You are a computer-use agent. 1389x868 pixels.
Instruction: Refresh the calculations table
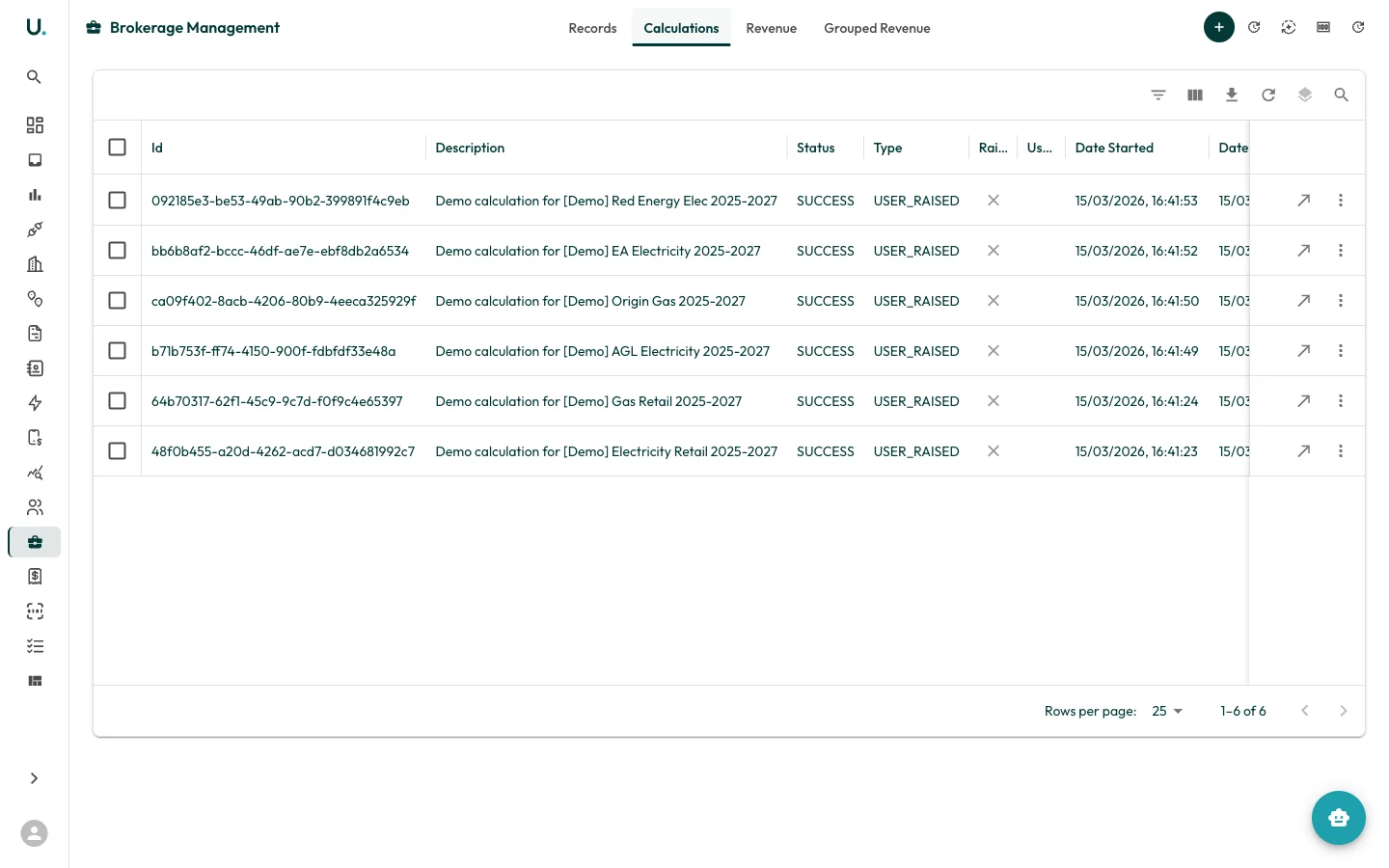click(x=1268, y=95)
